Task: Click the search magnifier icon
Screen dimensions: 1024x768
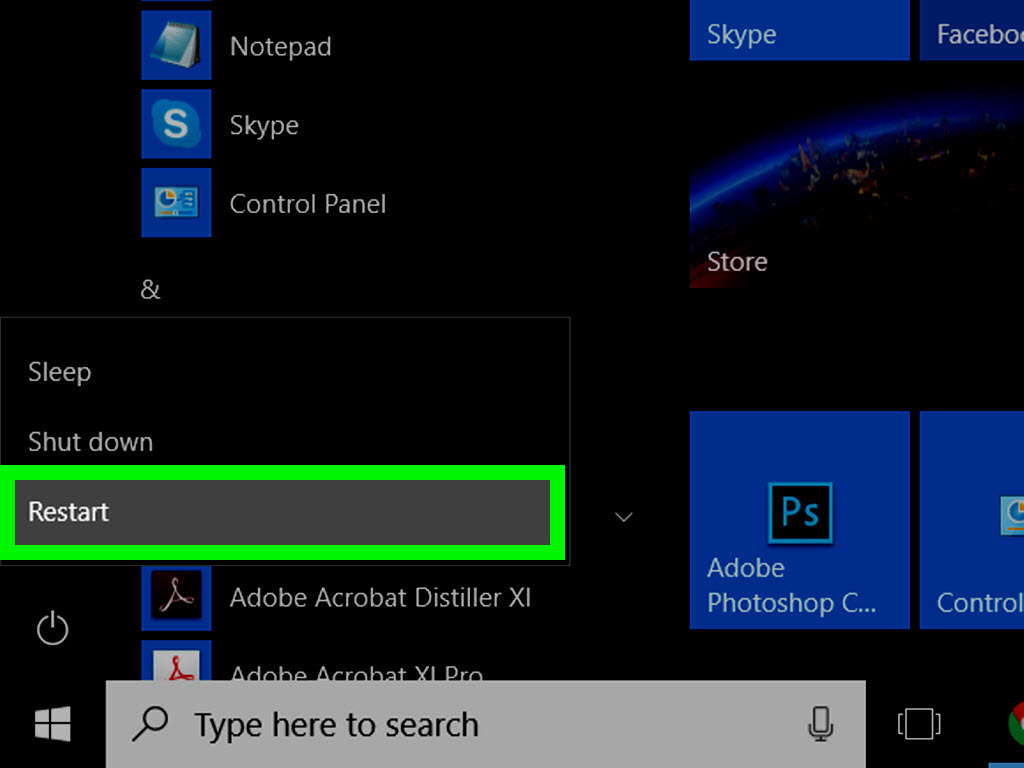Action: coord(150,724)
